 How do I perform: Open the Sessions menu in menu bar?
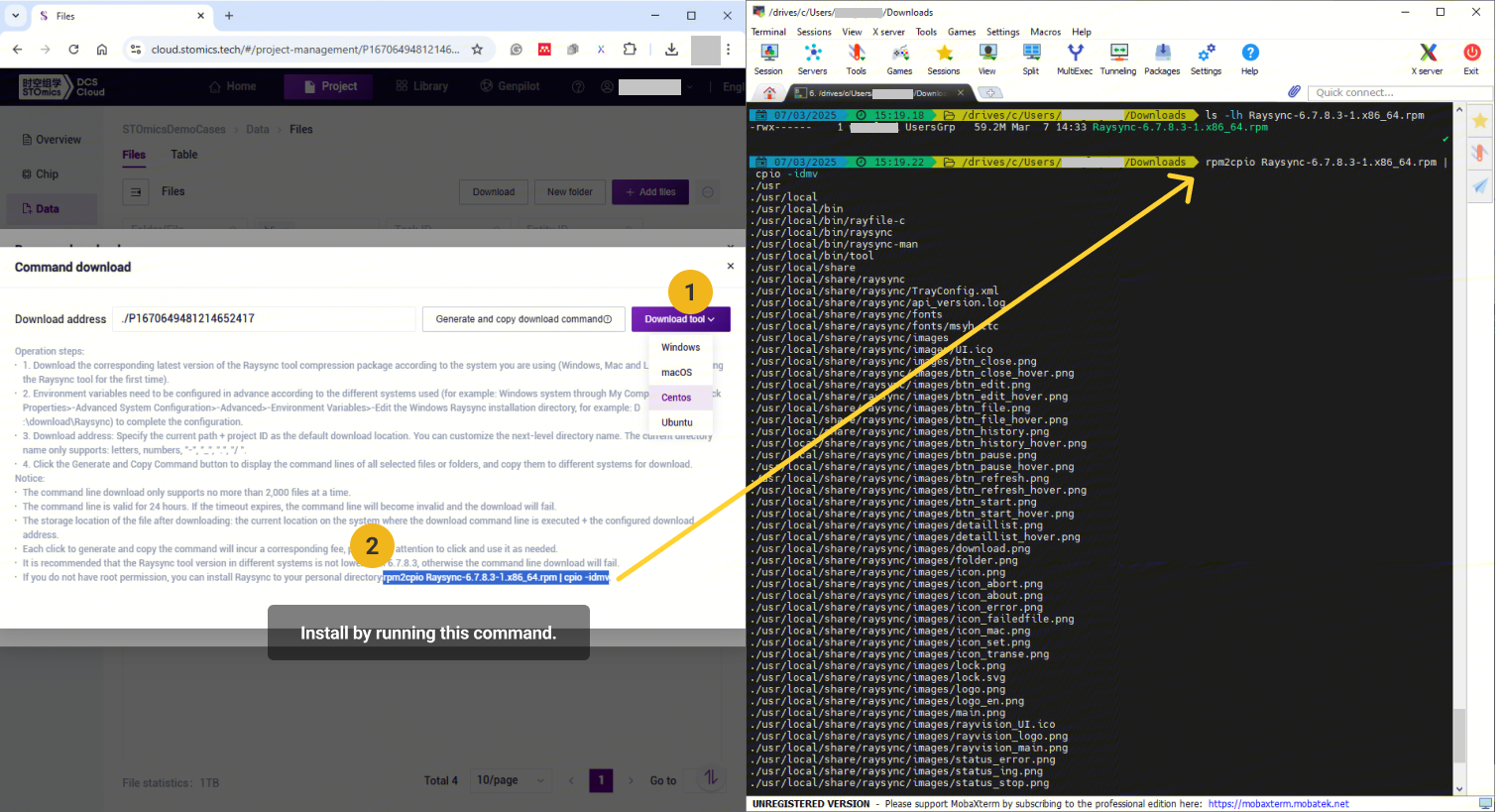[x=814, y=32]
